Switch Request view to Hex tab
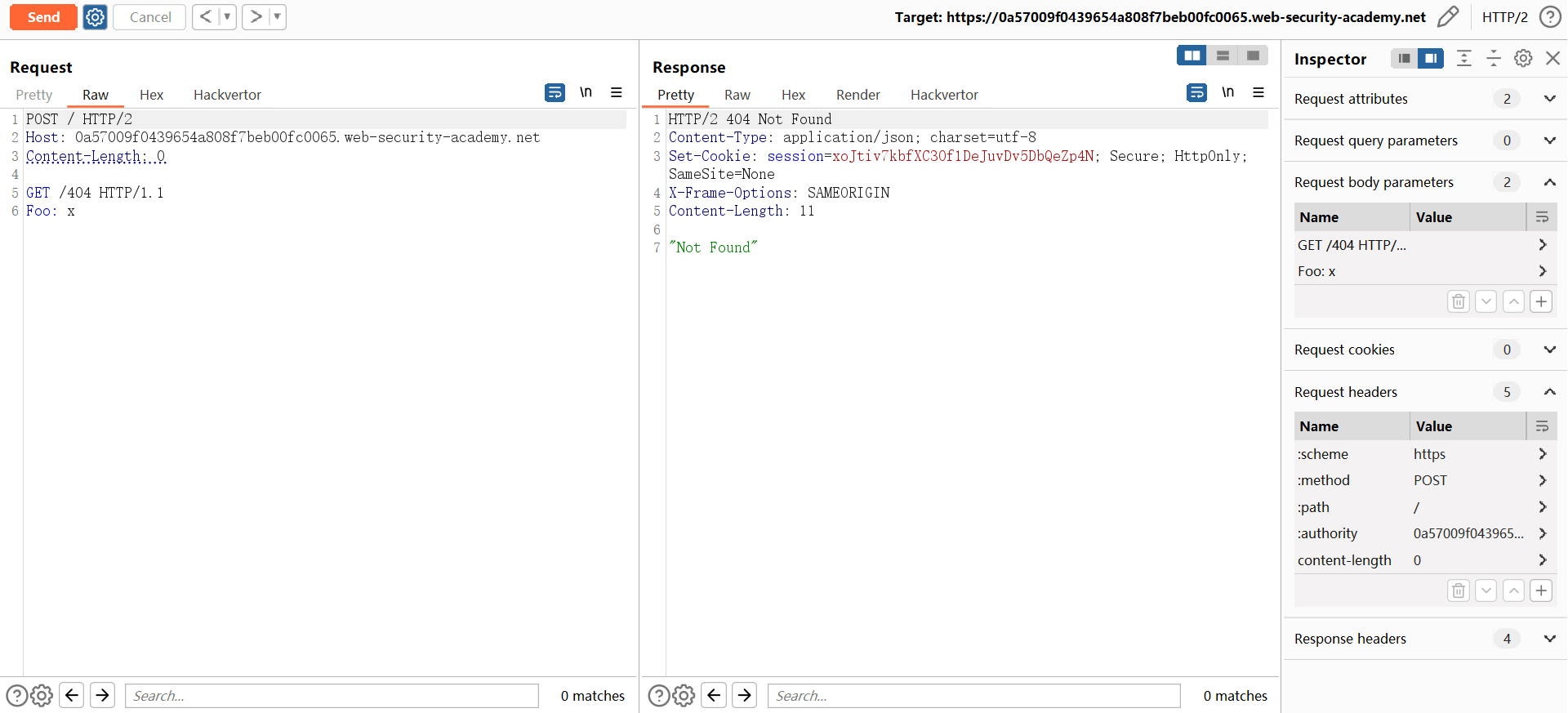 click(x=151, y=95)
